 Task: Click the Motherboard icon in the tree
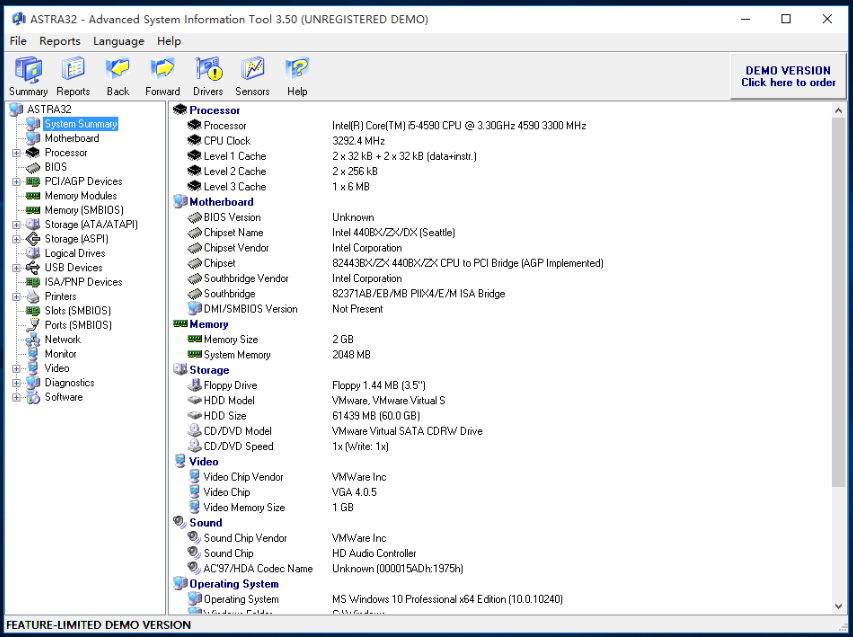click(33, 138)
